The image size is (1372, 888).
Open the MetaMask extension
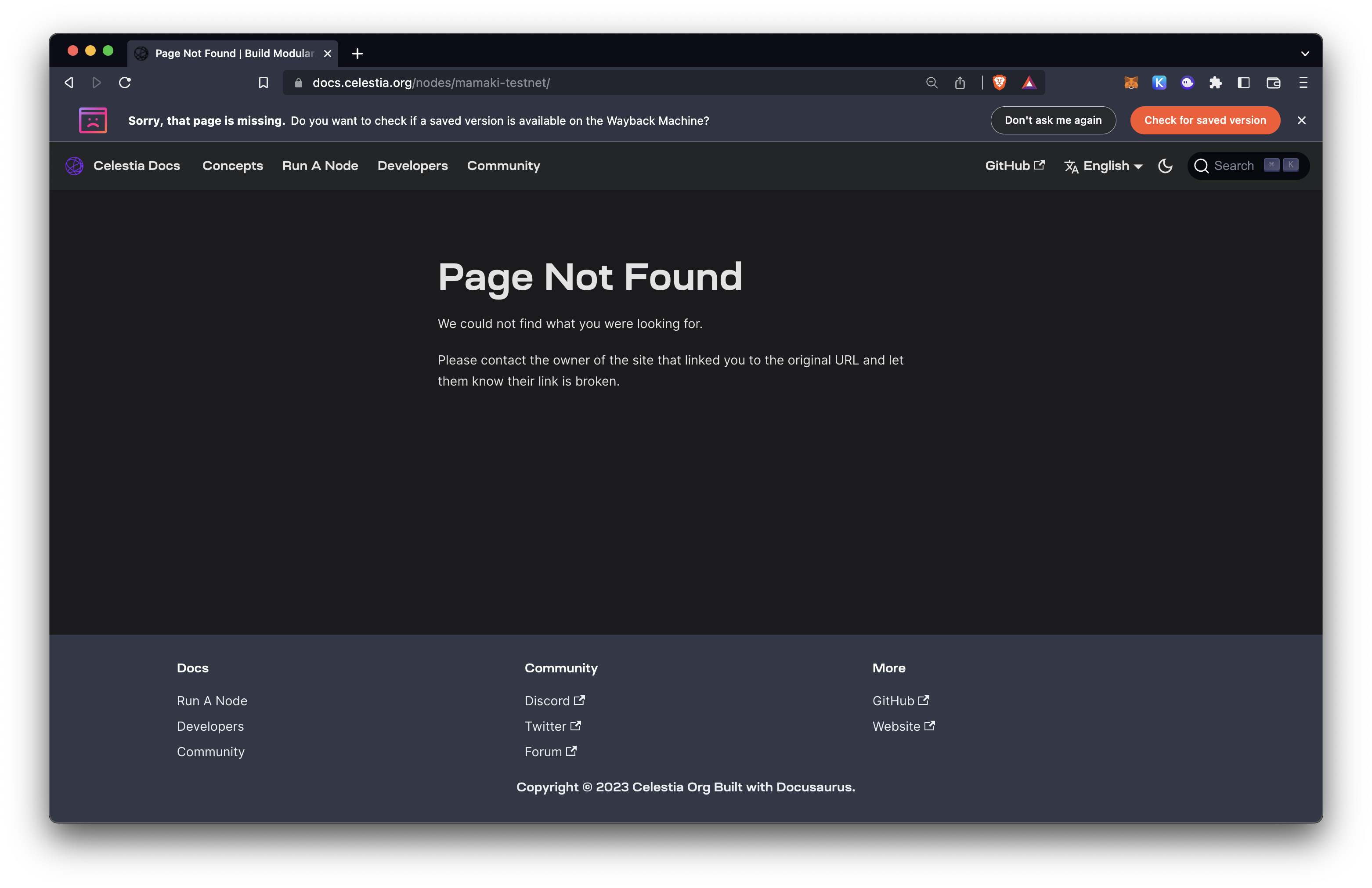(1131, 83)
